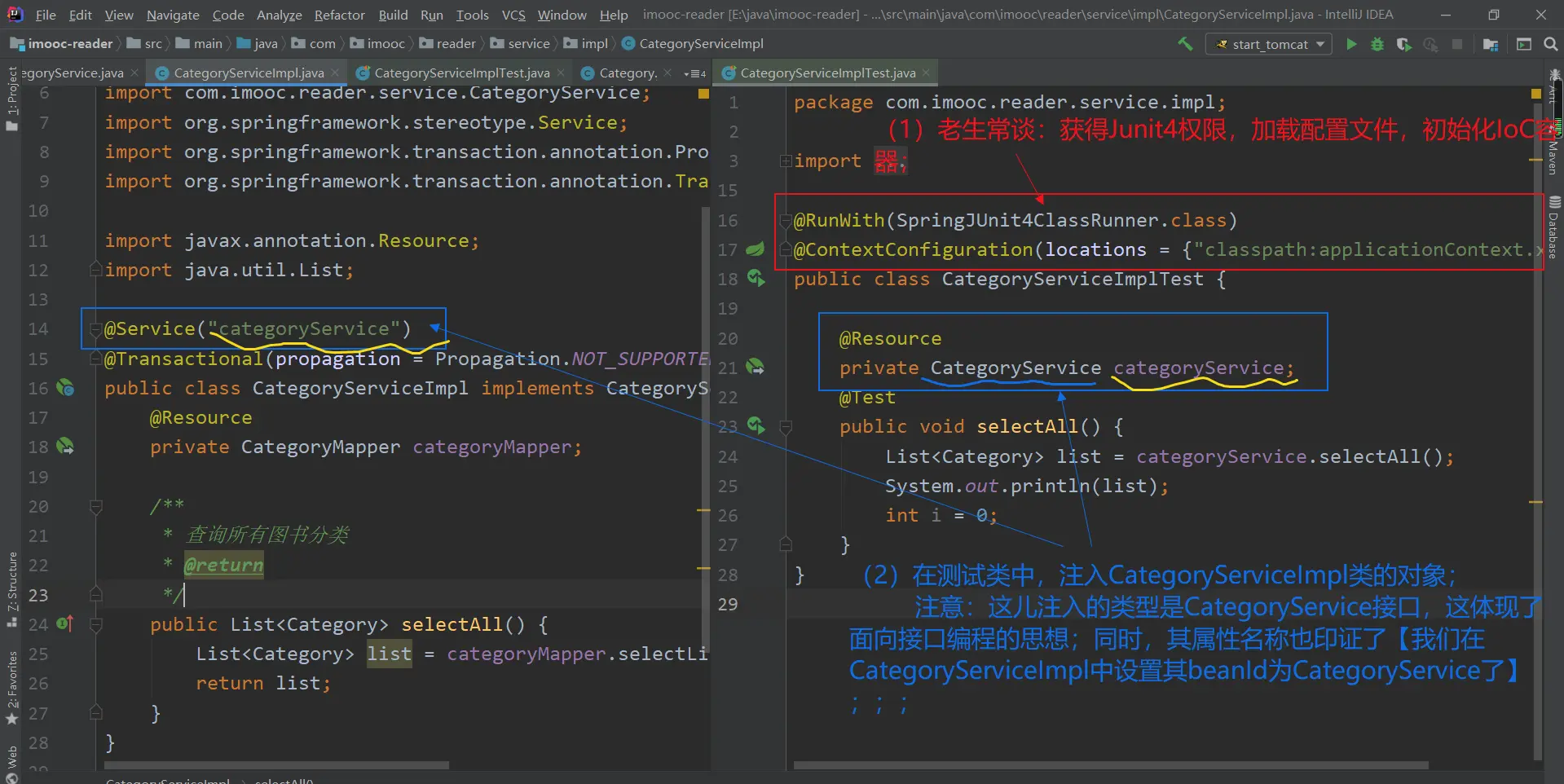
Task: Toggle the Database tool window
Action: pos(1553,228)
